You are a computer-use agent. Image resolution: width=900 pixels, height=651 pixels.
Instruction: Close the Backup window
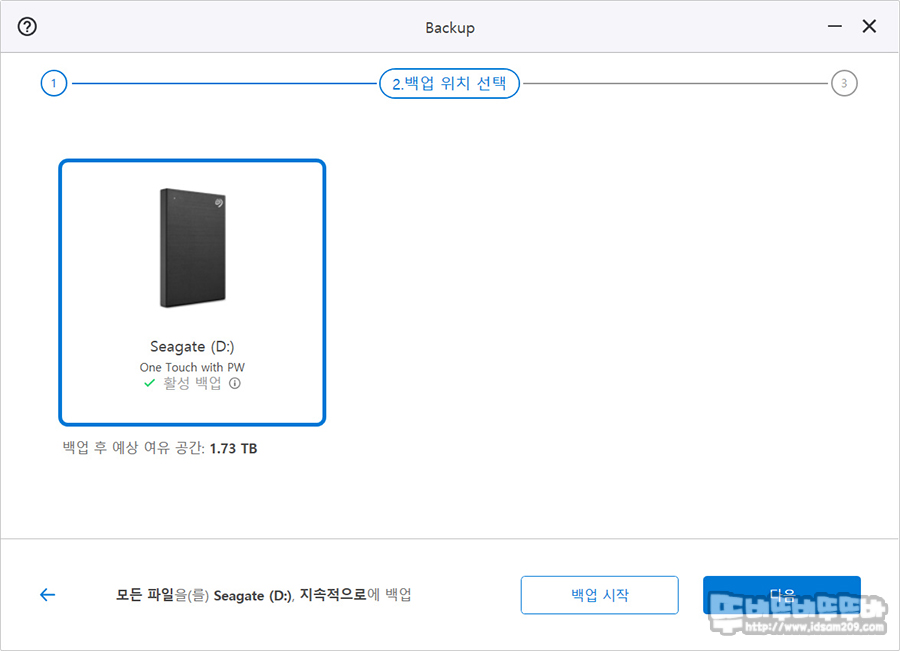(x=869, y=26)
